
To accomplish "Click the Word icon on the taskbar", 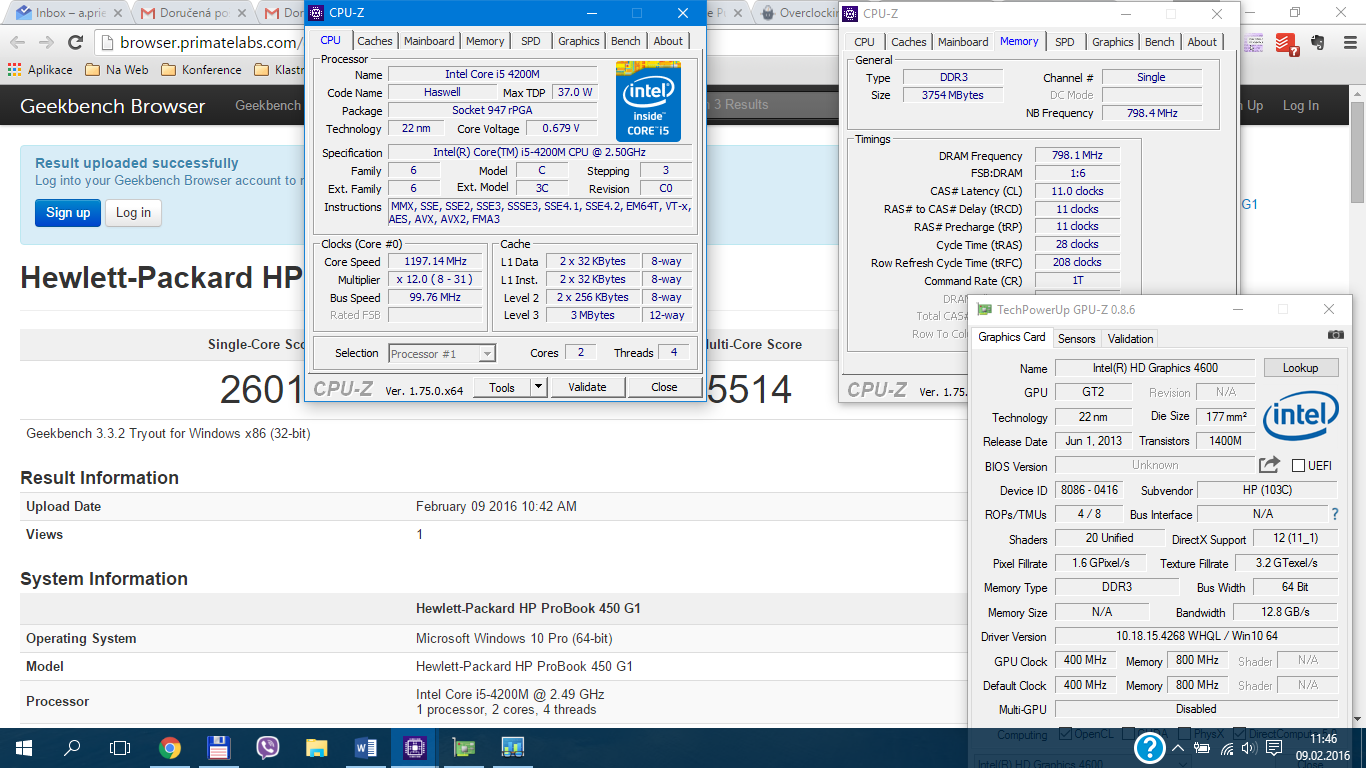I will click(x=365, y=747).
